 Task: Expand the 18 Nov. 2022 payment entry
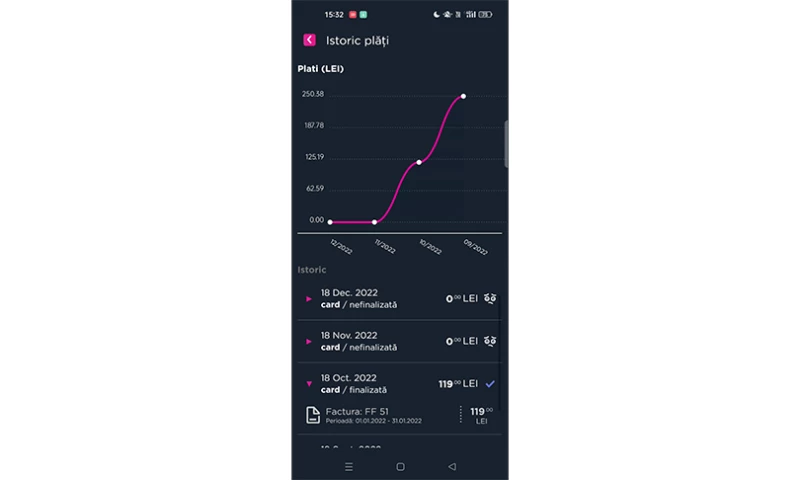(x=309, y=342)
